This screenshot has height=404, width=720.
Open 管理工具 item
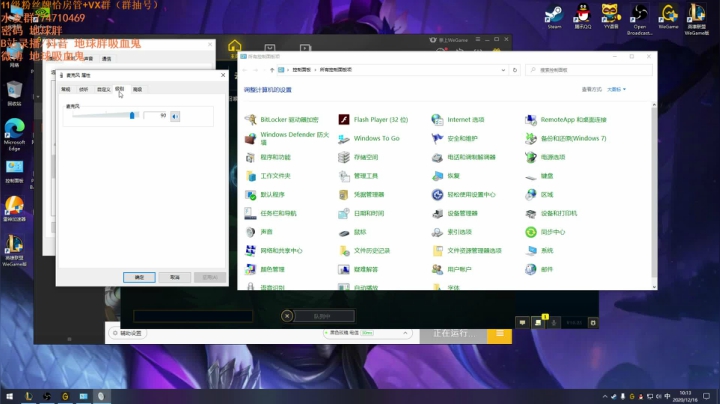point(358,176)
